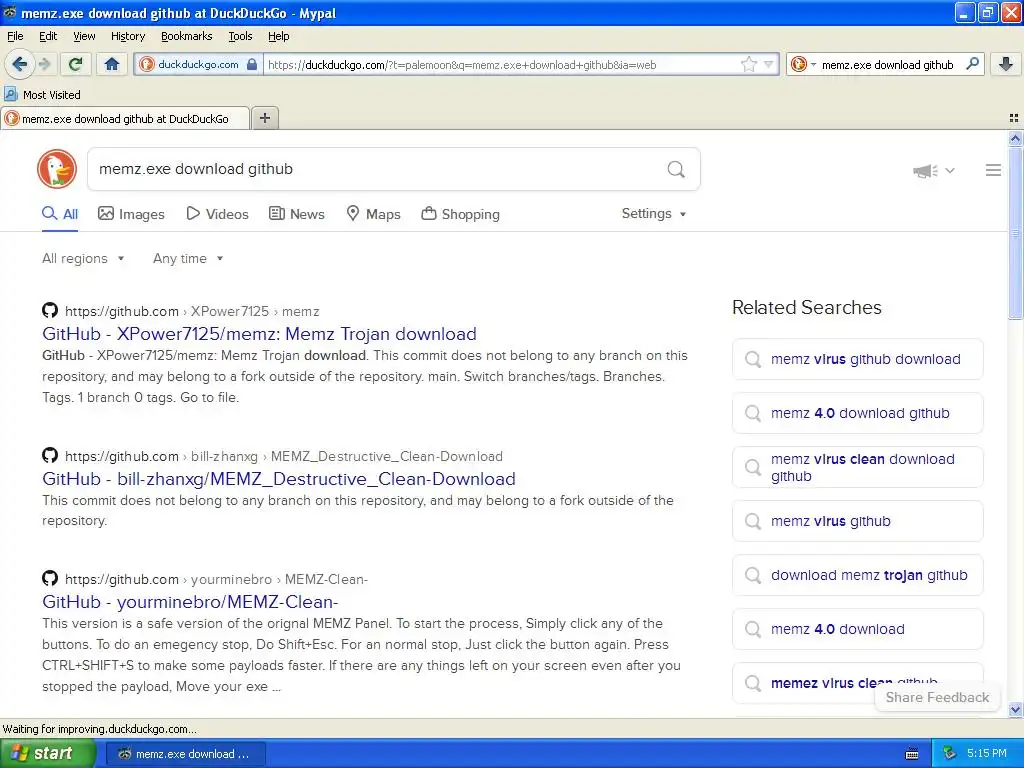Click GitHub favicon of XPower7125 result
Screen dimensions: 1024x768
(x=50, y=310)
